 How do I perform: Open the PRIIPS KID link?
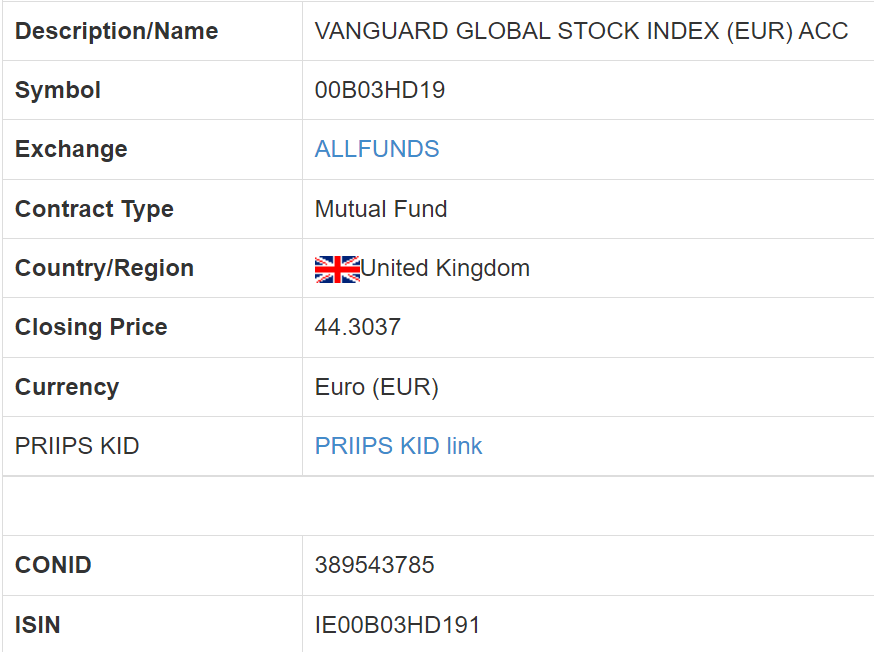pos(398,446)
